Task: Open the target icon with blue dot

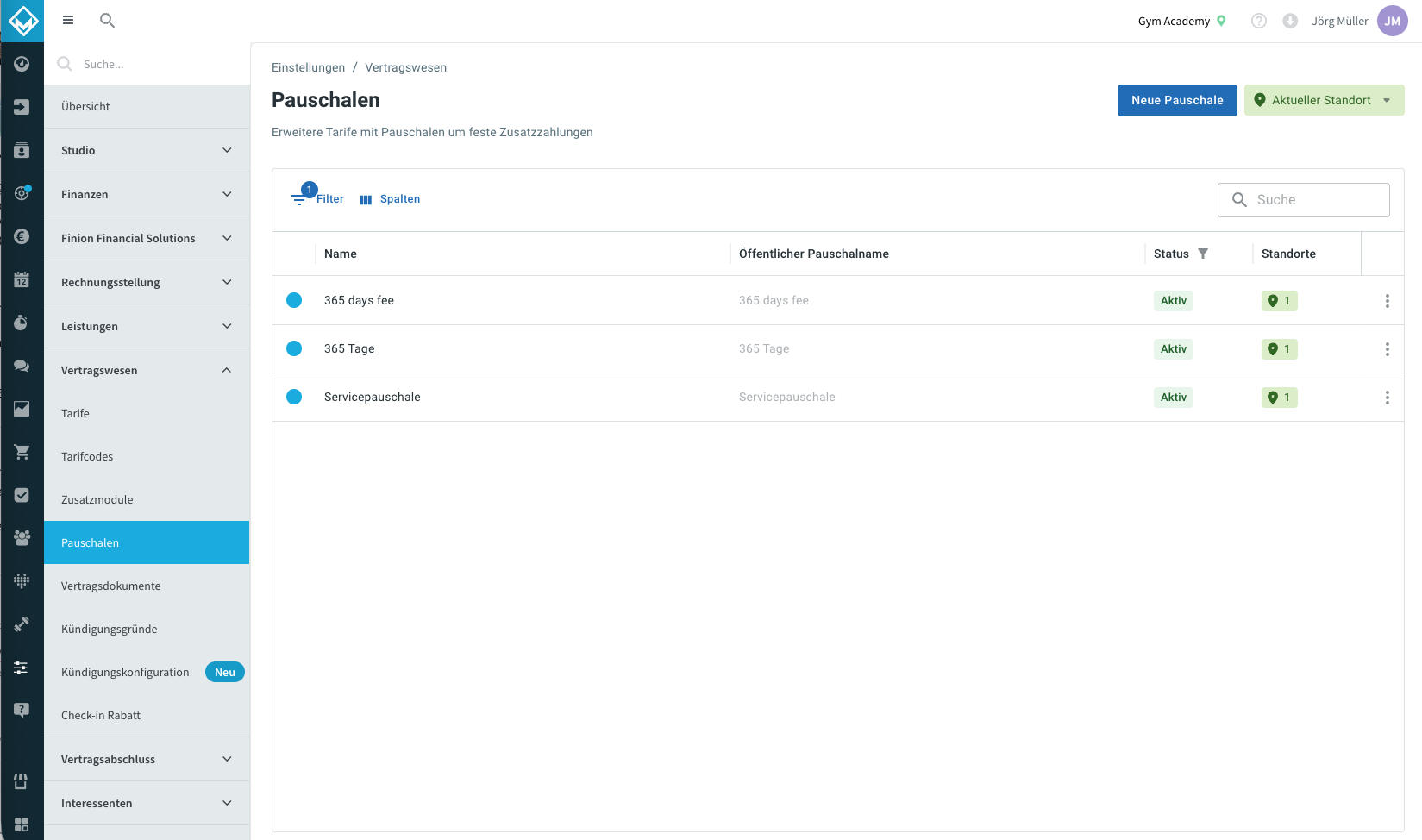Action: (22, 193)
